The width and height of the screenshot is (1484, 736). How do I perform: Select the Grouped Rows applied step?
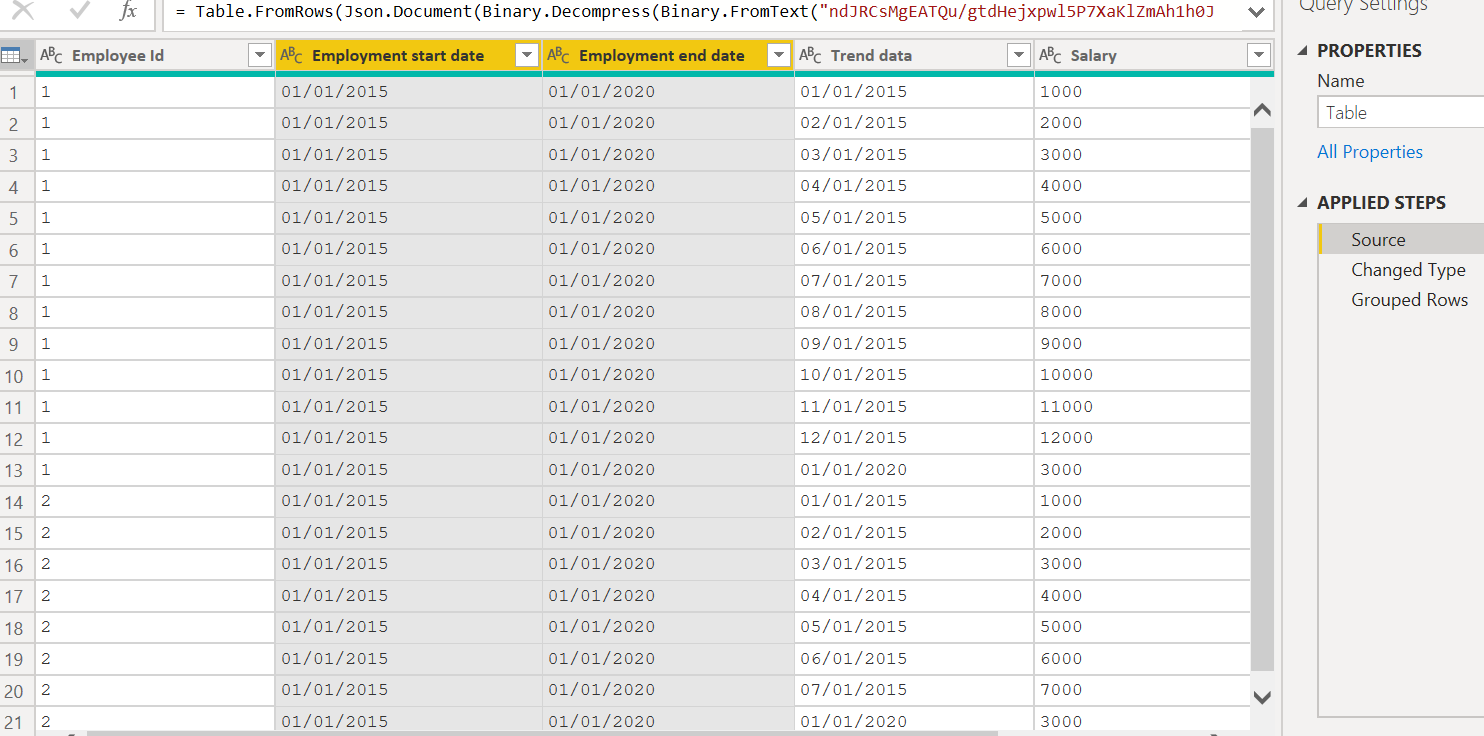[x=1401, y=299]
